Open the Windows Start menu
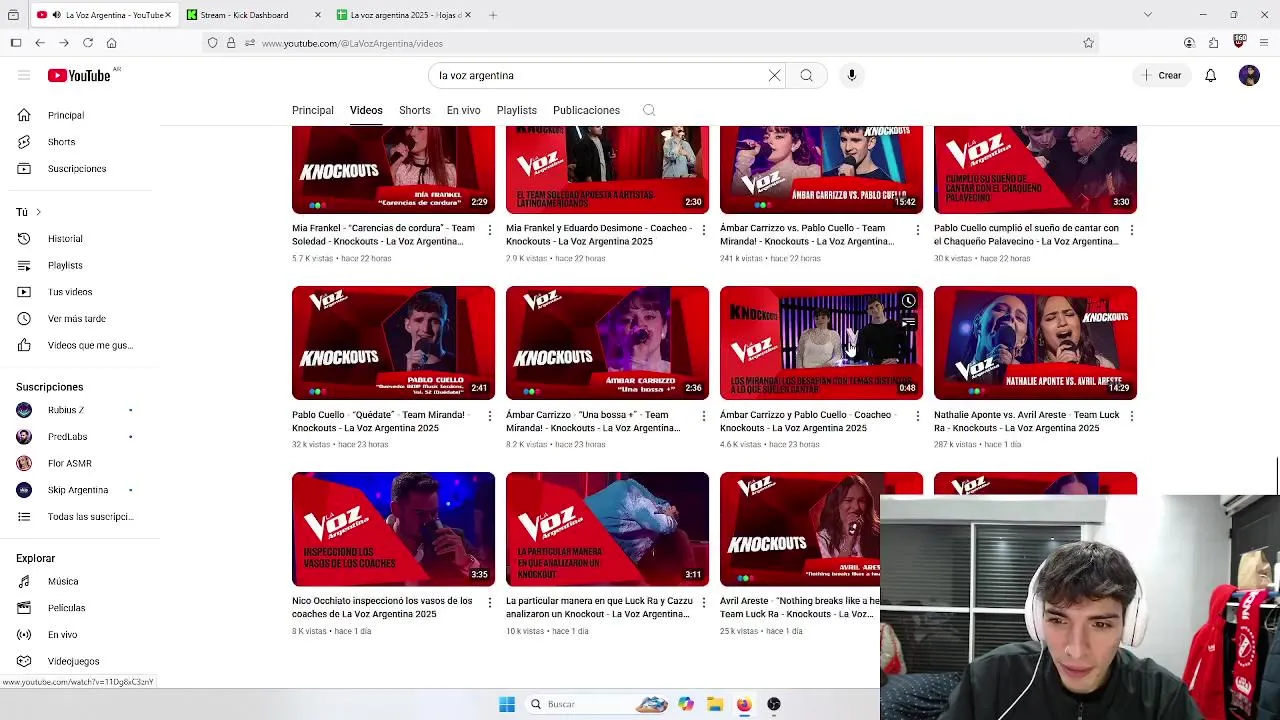This screenshot has width=1280, height=720. click(x=507, y=704)
